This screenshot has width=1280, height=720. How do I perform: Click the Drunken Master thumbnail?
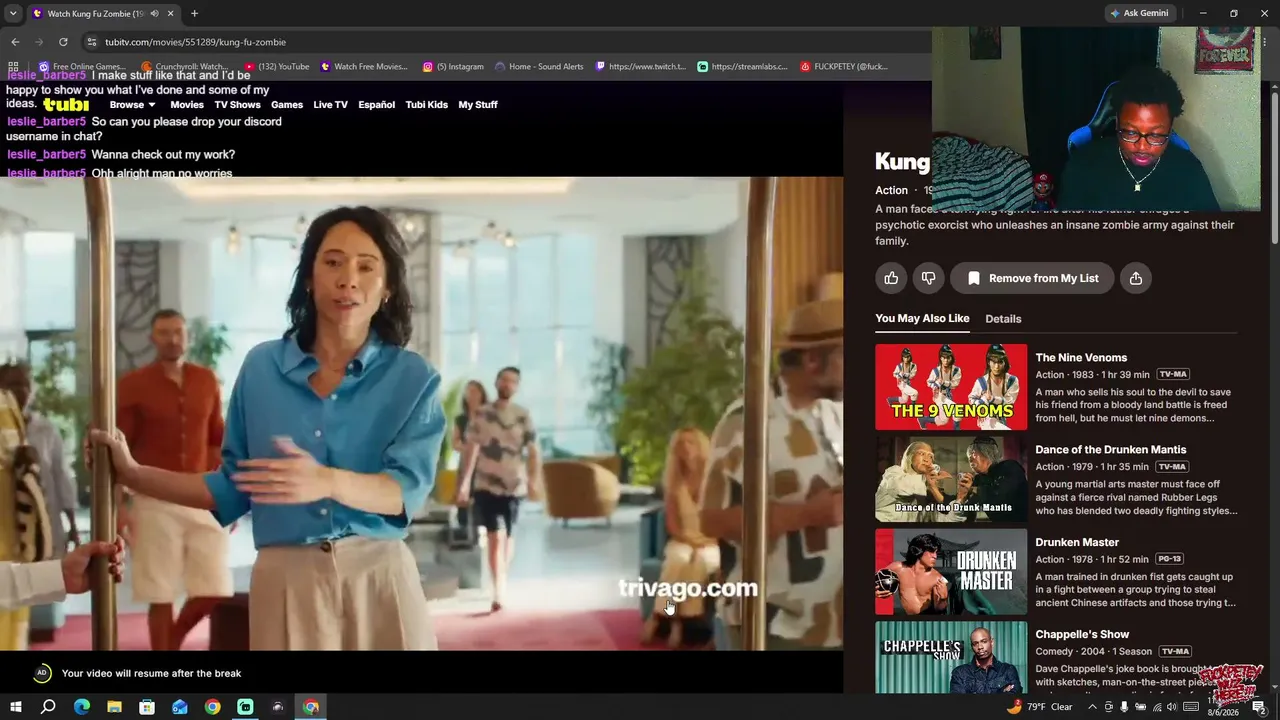coord(951,572)
